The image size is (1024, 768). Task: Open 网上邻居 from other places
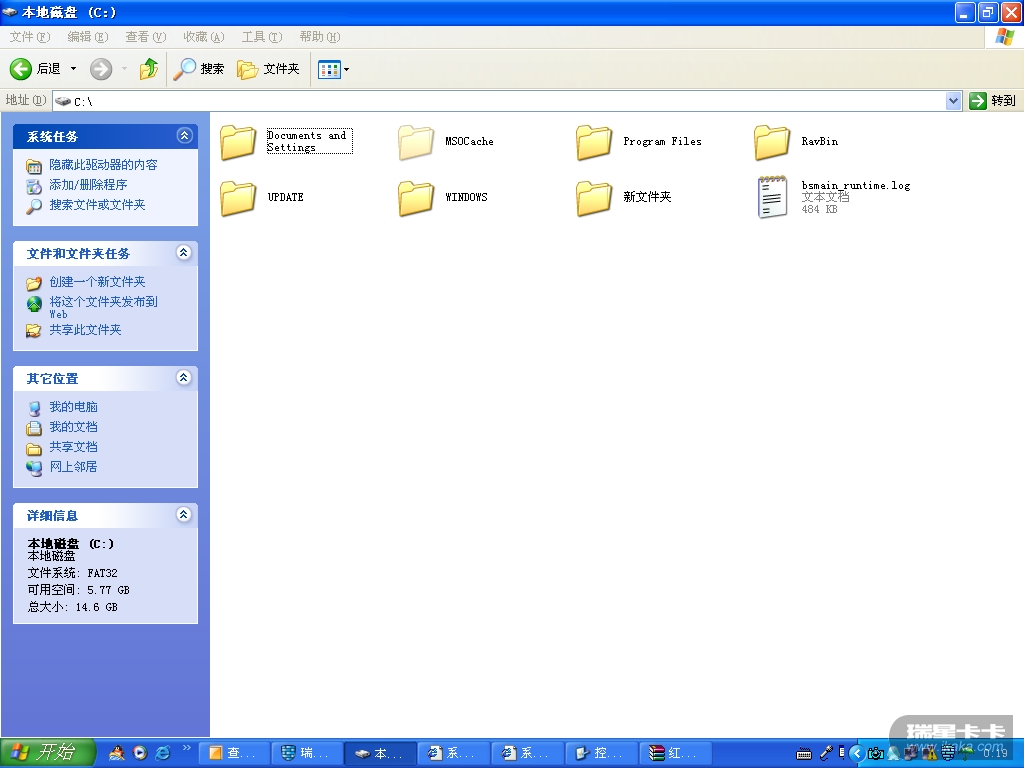(73, 467)
